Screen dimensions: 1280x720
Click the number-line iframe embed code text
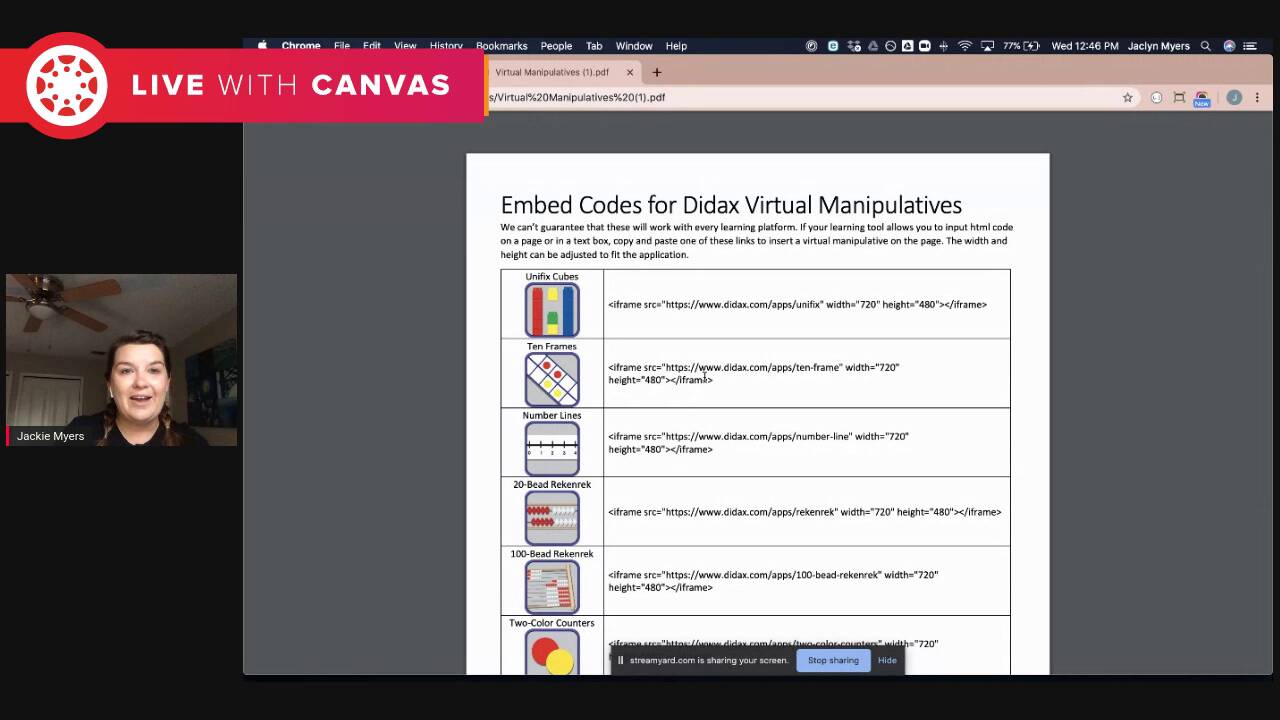[758, 443]
